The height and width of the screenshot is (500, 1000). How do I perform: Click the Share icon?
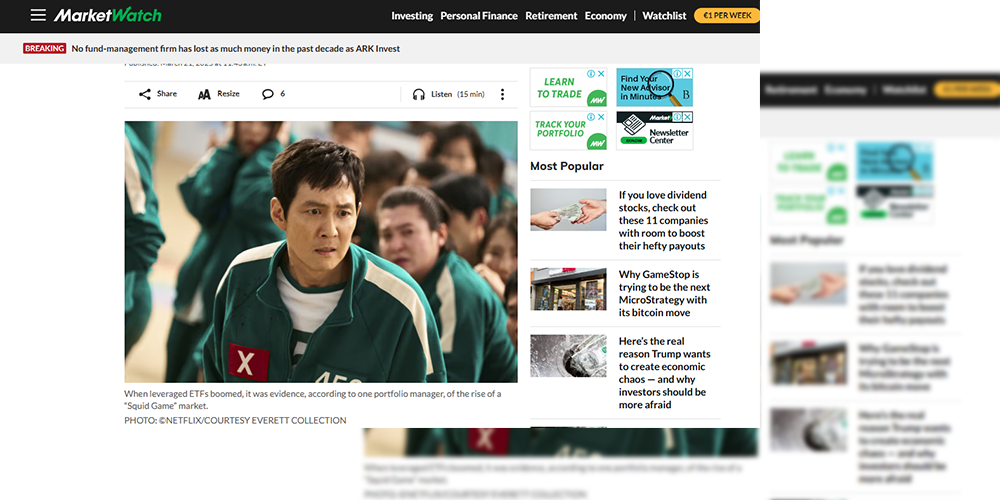pyautogui.click(x=145, y=94)
